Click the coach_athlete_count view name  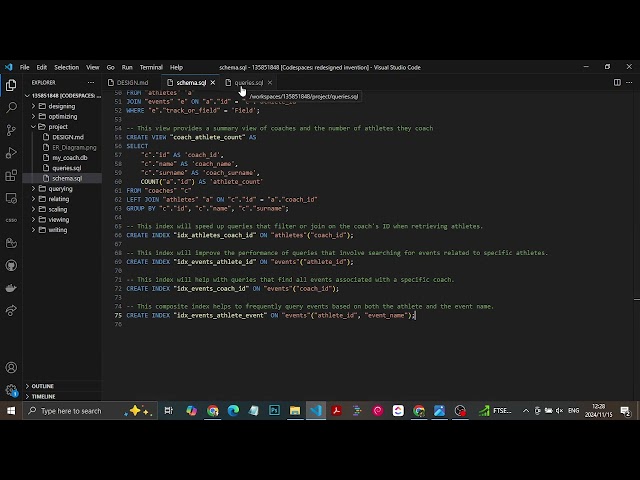207,137
